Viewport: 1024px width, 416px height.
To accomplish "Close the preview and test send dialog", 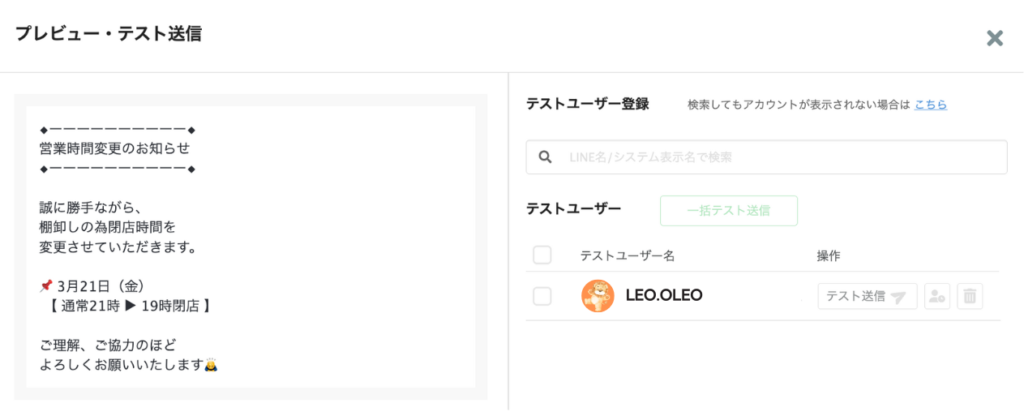I will (x=994, y=38).
